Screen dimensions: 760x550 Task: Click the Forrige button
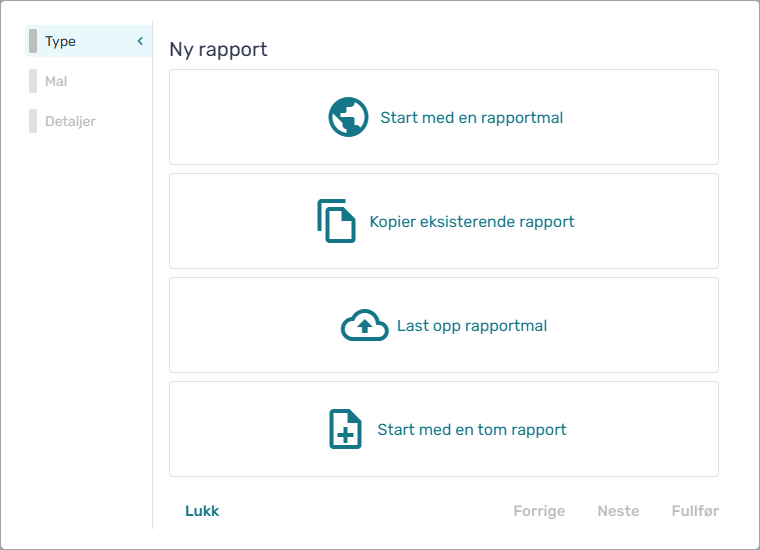539,511
